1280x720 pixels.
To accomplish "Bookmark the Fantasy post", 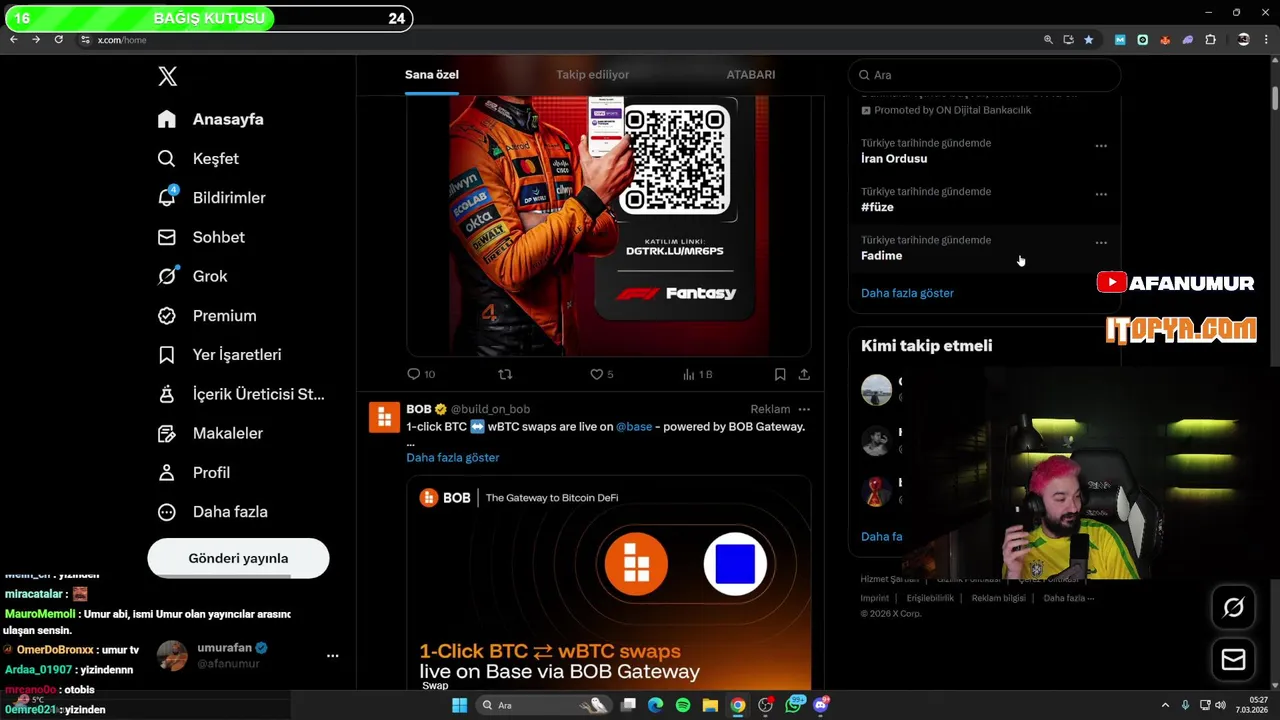I will pyautogui.click(x=780, y=374).
